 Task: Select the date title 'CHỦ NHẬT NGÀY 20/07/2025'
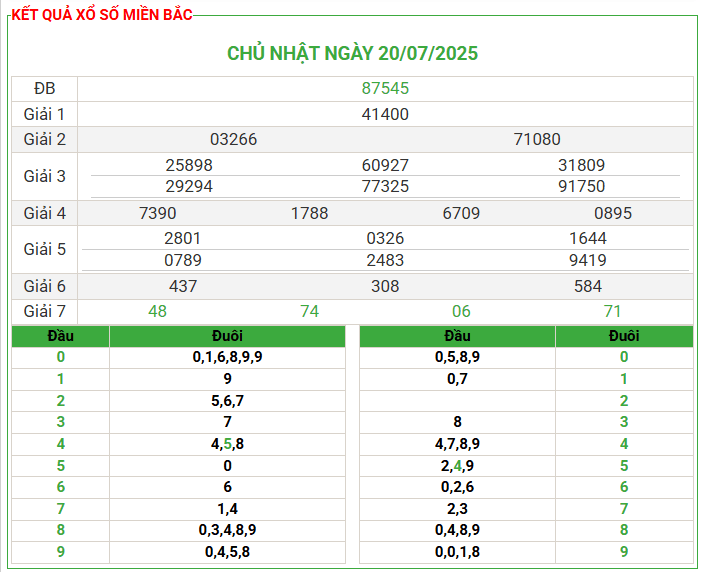352,53
